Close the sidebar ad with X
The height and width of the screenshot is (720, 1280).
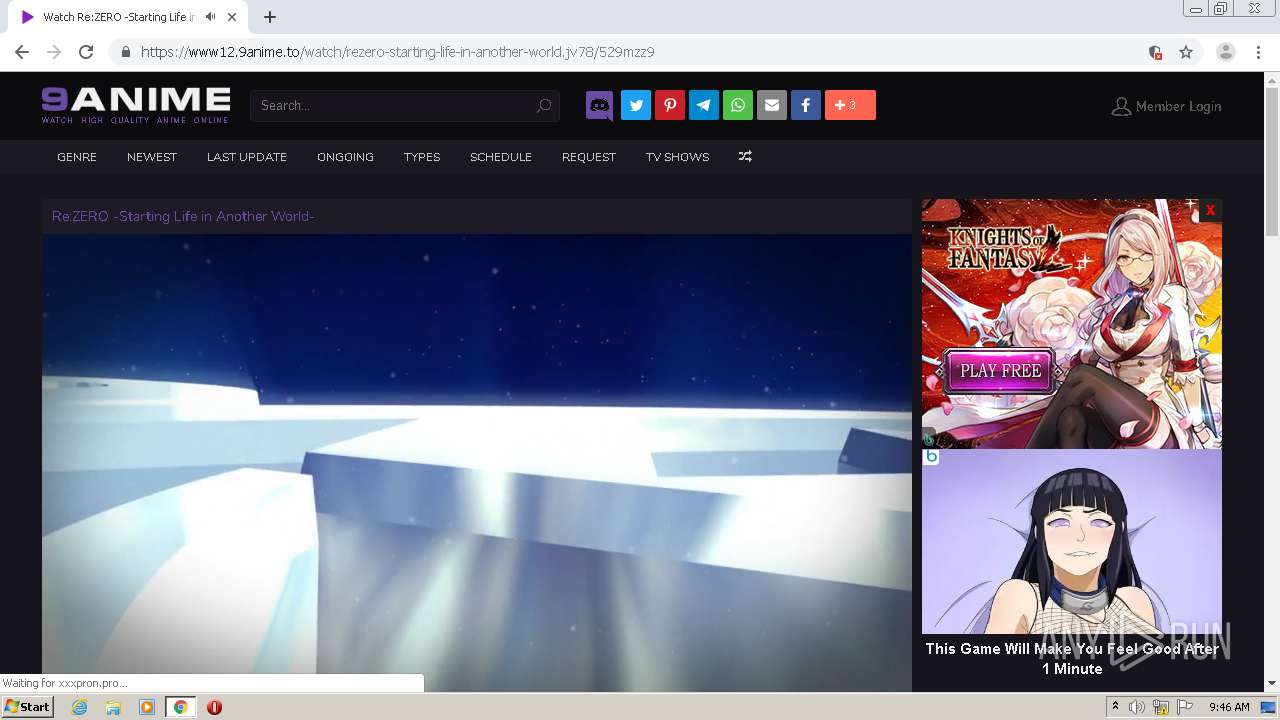point(1210,210)
